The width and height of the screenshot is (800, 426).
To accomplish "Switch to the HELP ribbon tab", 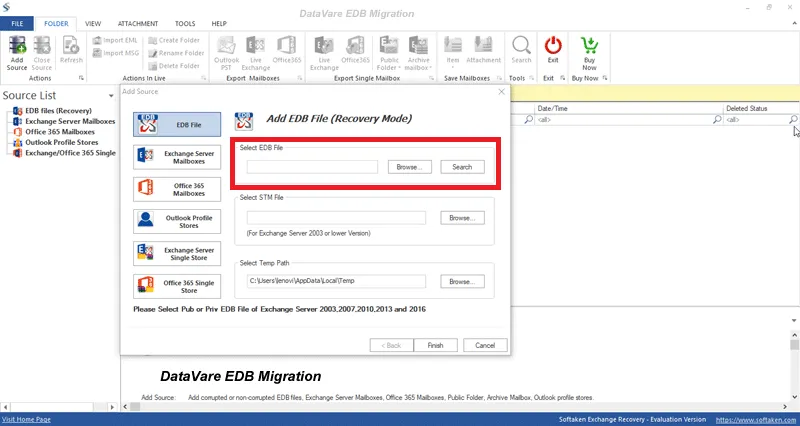I will coord(219,23).
